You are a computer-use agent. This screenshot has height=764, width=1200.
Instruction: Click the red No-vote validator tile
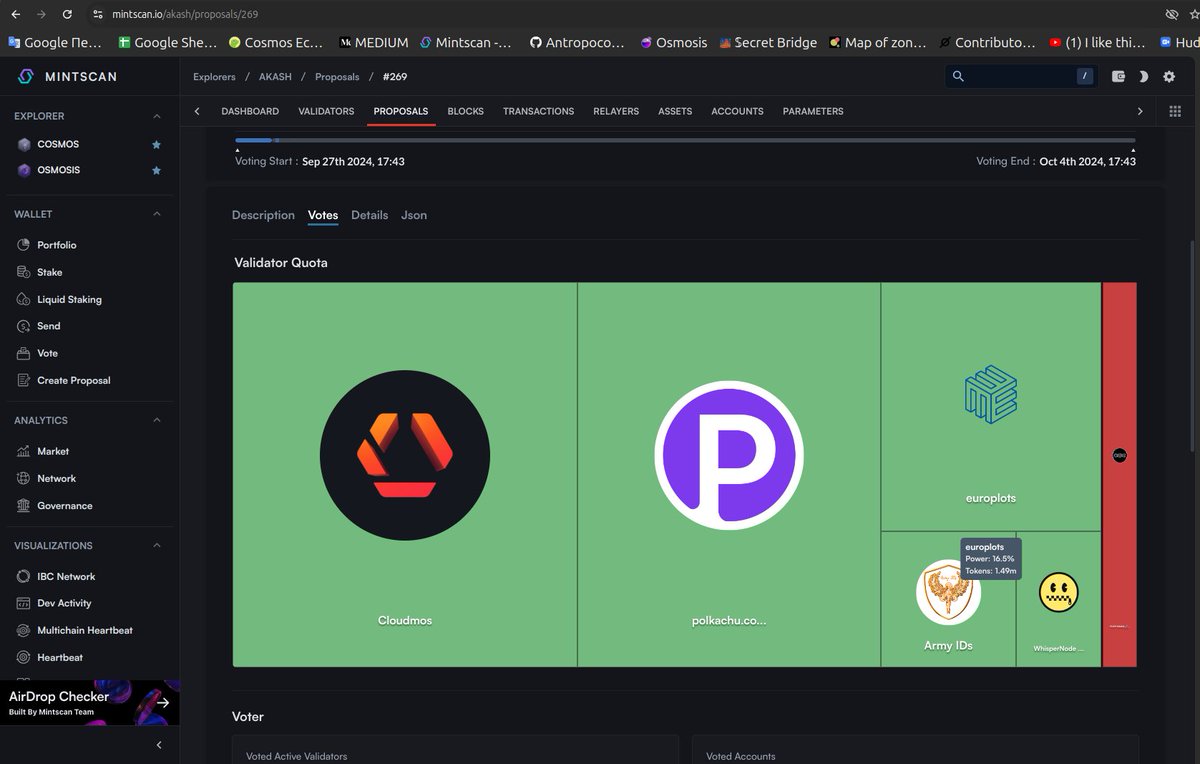(x=1119, y=474)
